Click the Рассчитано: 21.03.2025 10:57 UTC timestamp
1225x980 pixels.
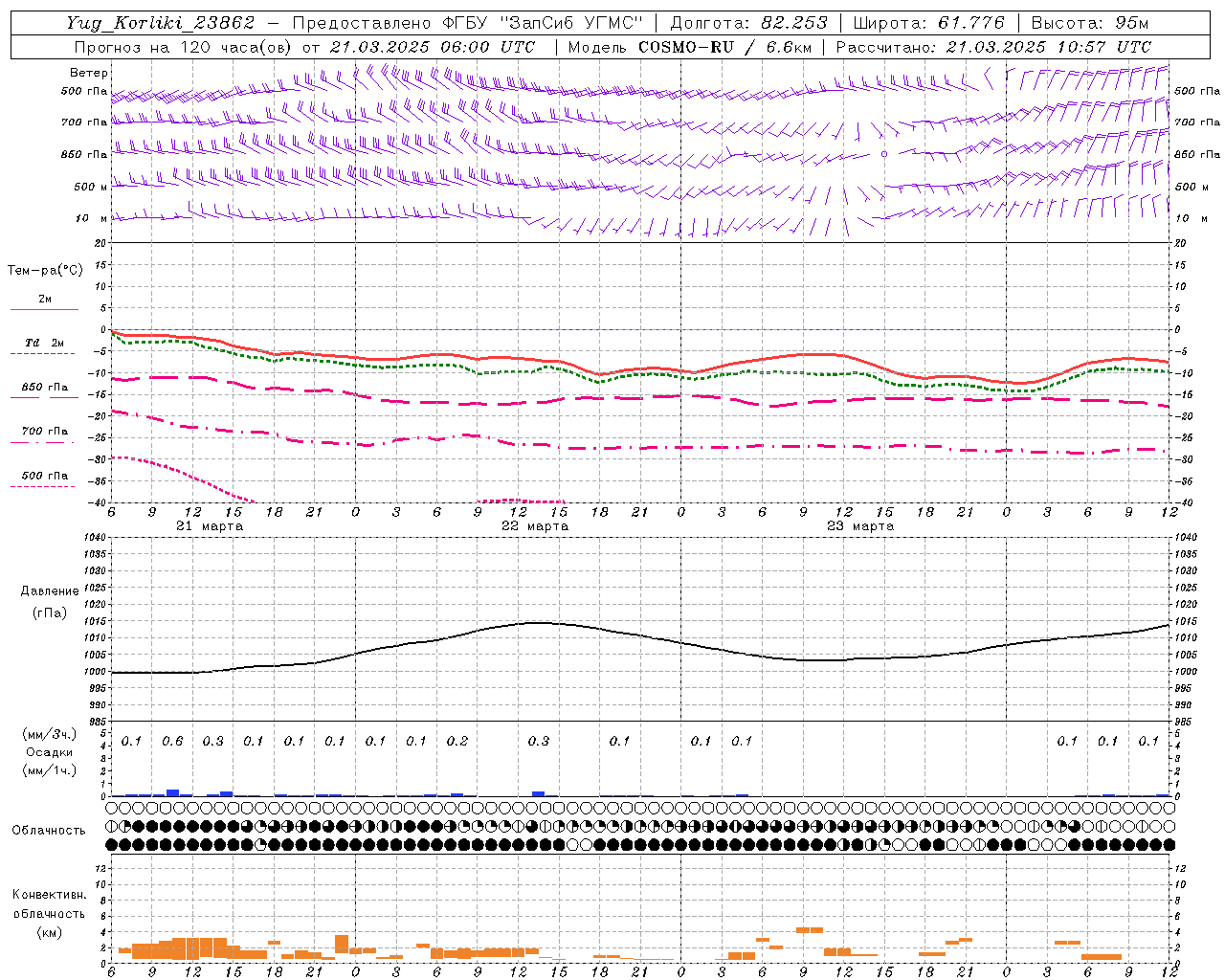tap(993, 47)
